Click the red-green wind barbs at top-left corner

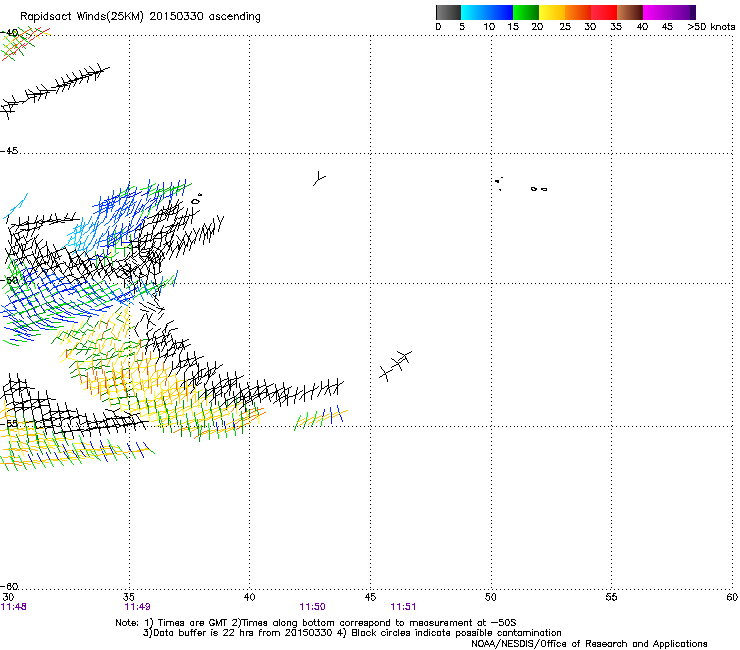25,43
